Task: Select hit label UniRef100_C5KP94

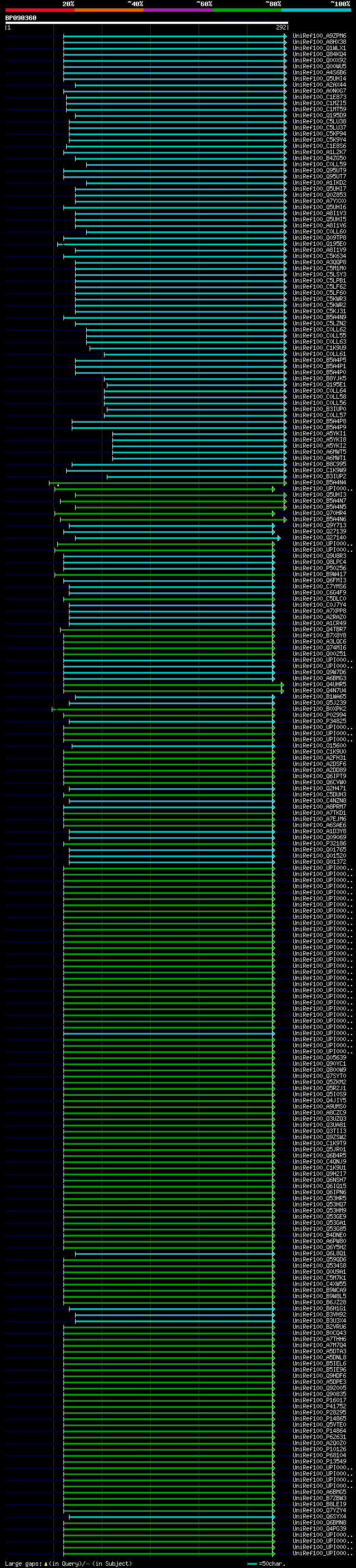Action: [319, 134]
